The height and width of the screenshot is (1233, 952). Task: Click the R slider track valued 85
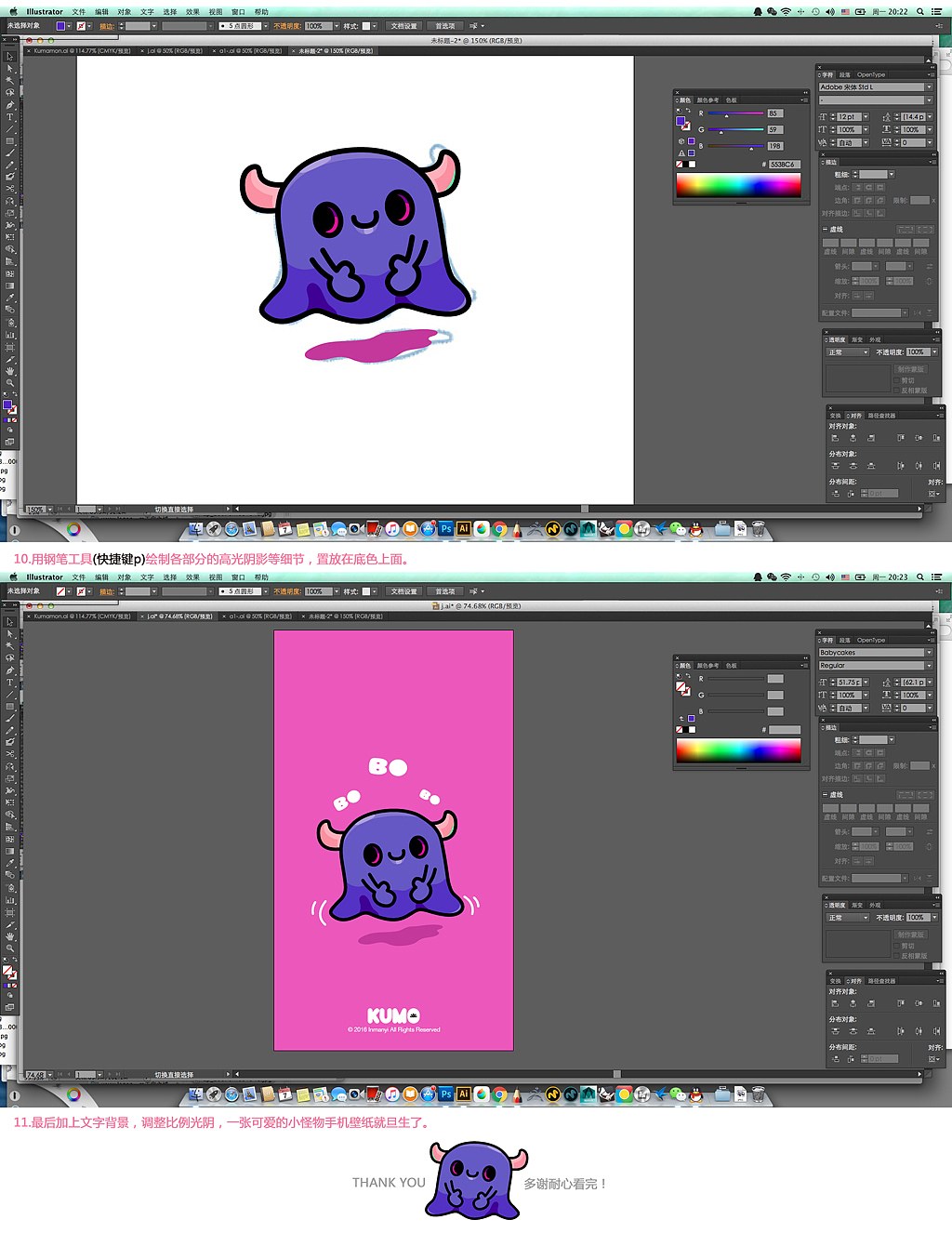click(735, 113)
